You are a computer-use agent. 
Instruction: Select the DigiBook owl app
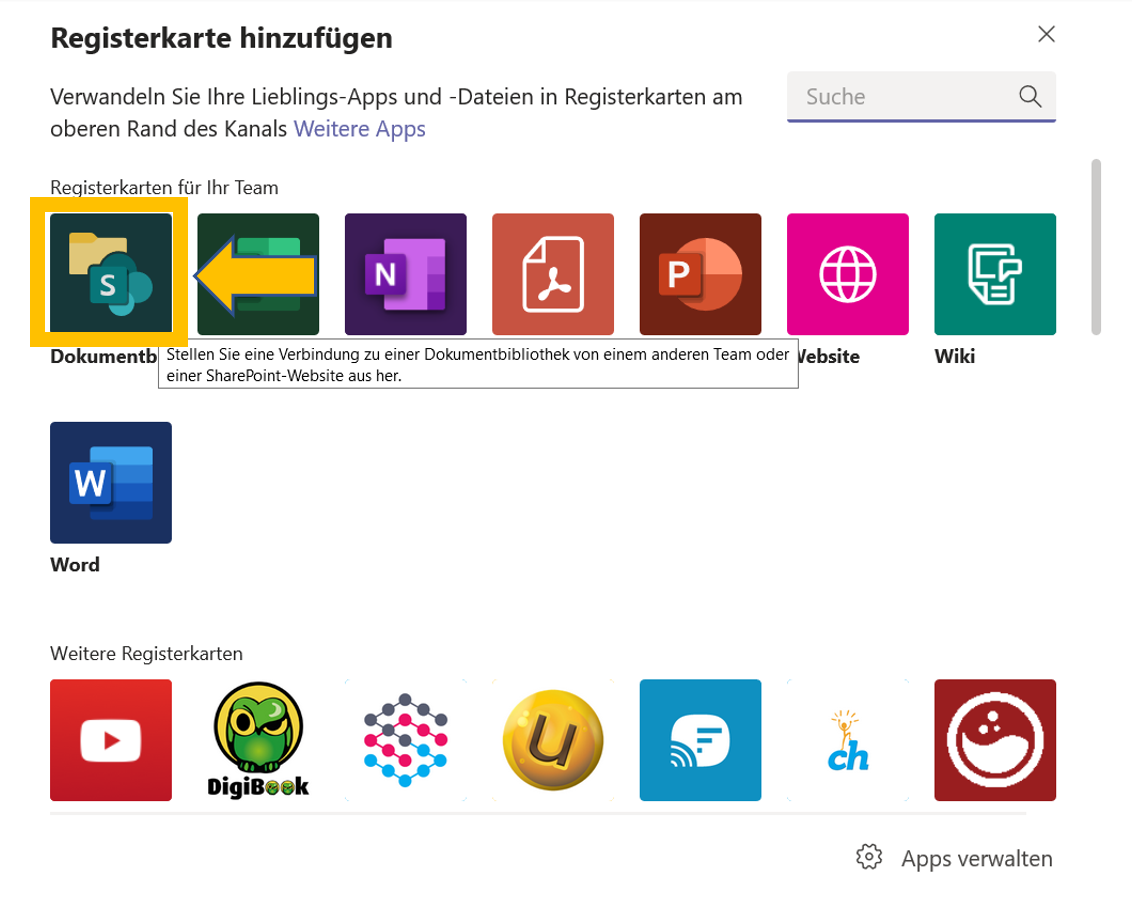pyautogui.click(x=258, y=740)
